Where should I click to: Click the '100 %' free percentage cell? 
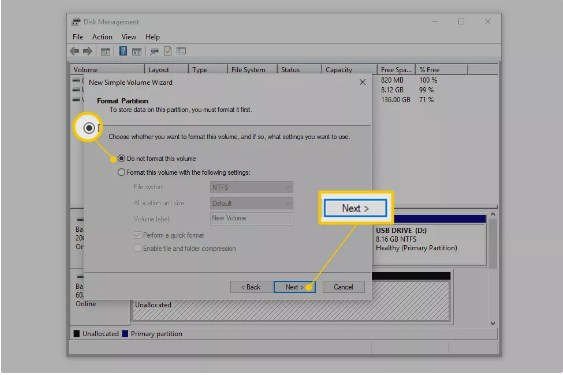click(428, 80)
